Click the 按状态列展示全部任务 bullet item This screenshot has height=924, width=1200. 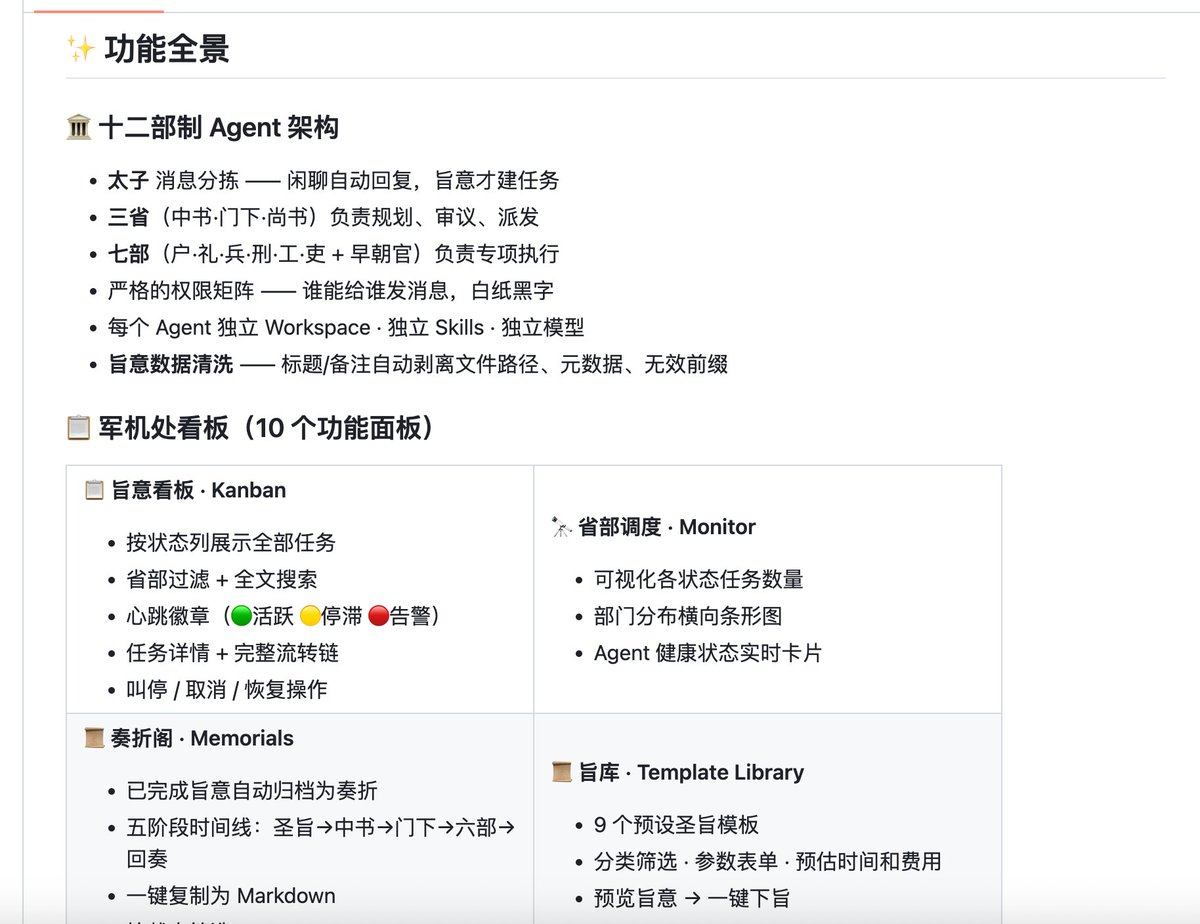click(x=230, y=544)
